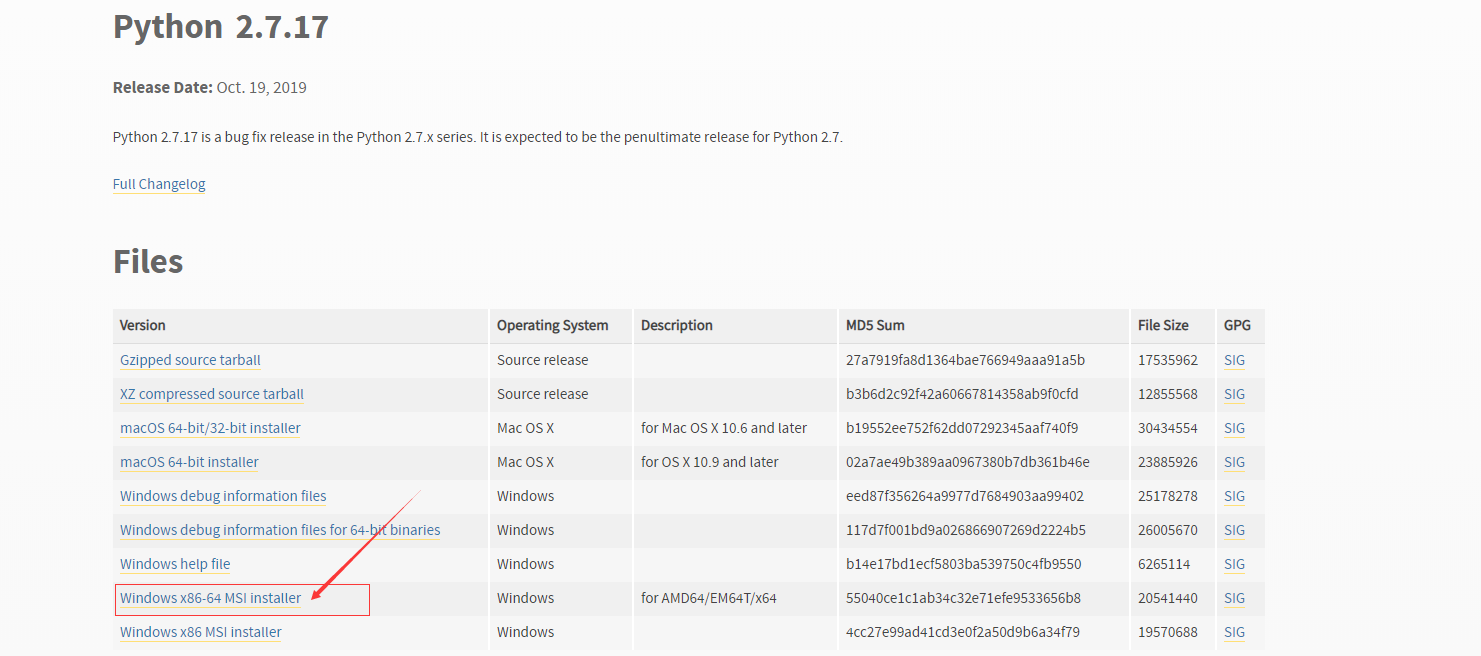Download the Windows x86-64 MSI installer
1481x656 pixels.
pyautogui.click(x=210, y=598)
